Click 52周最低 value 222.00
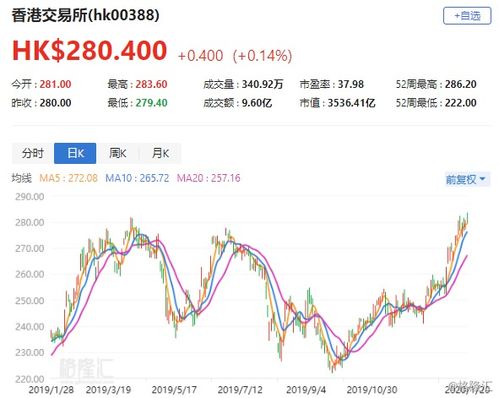The height and width of the screenshot is (398, 499). (461, 103)
